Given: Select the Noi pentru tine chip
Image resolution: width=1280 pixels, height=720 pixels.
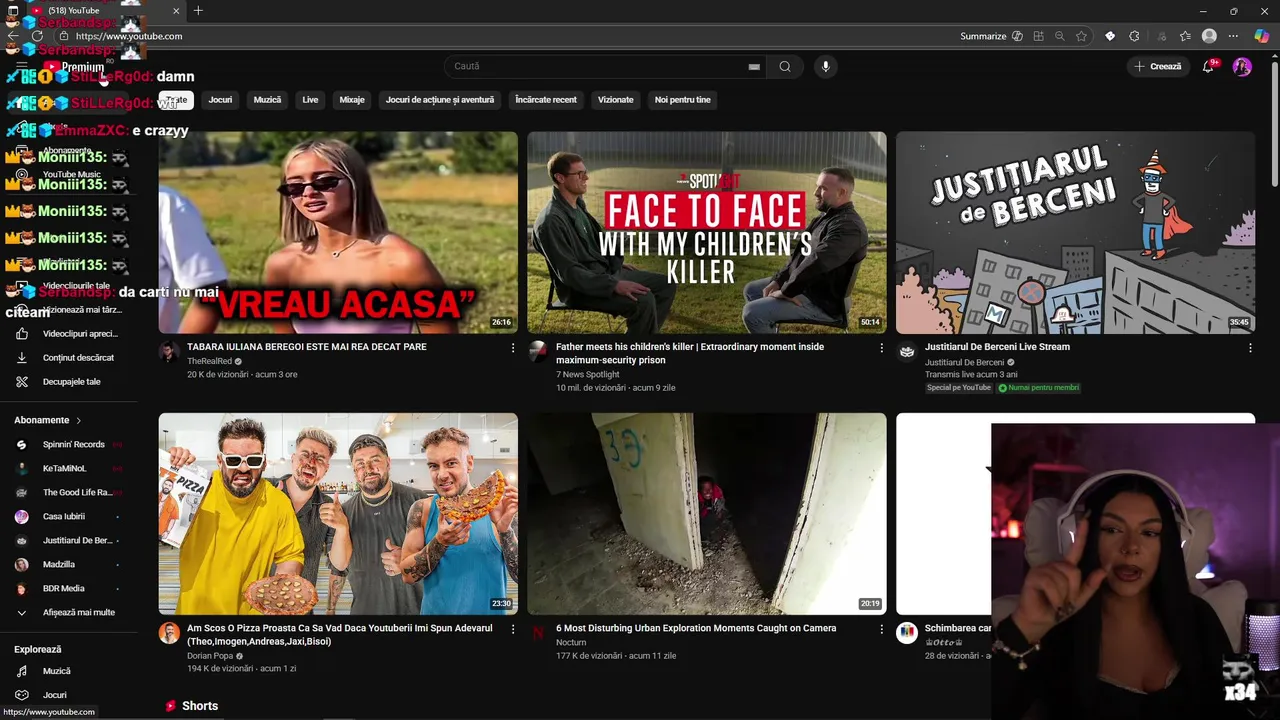Looking at the screenshot, I should coord(682,100).
